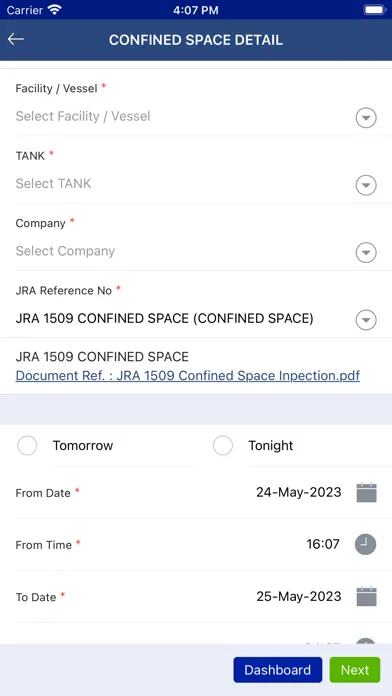Select the Tonight radio button
Viewport: 392px width, 696px height.
pyautogui.click(x=223, y=445)
